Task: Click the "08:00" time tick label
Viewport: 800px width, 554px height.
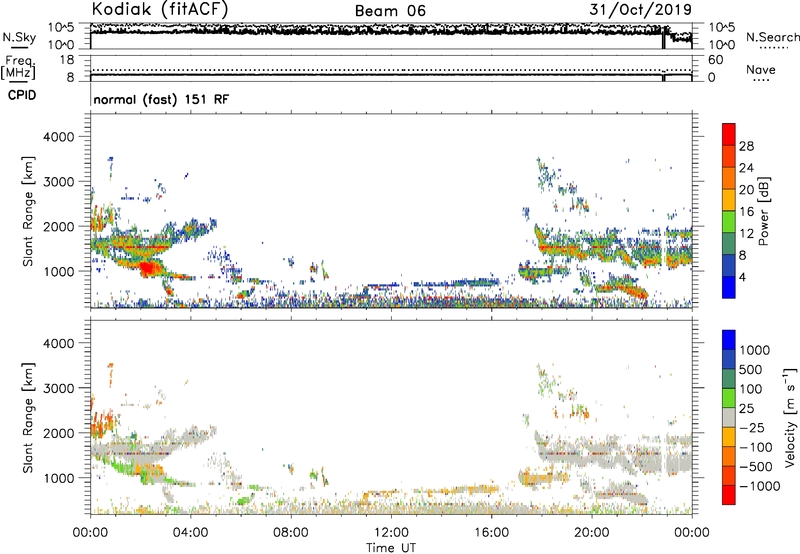Action: click(x=291, y=533)
